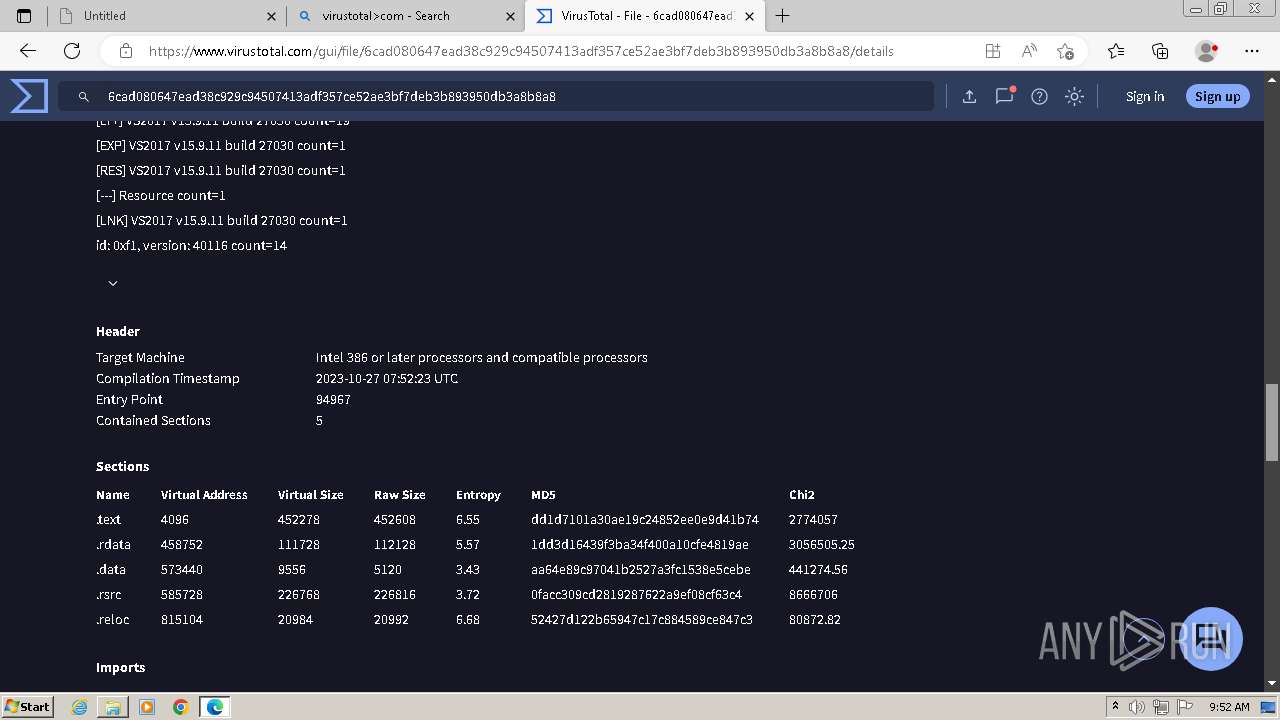
Task: Go back with the browser back arrow
Action: click(27, 51)
